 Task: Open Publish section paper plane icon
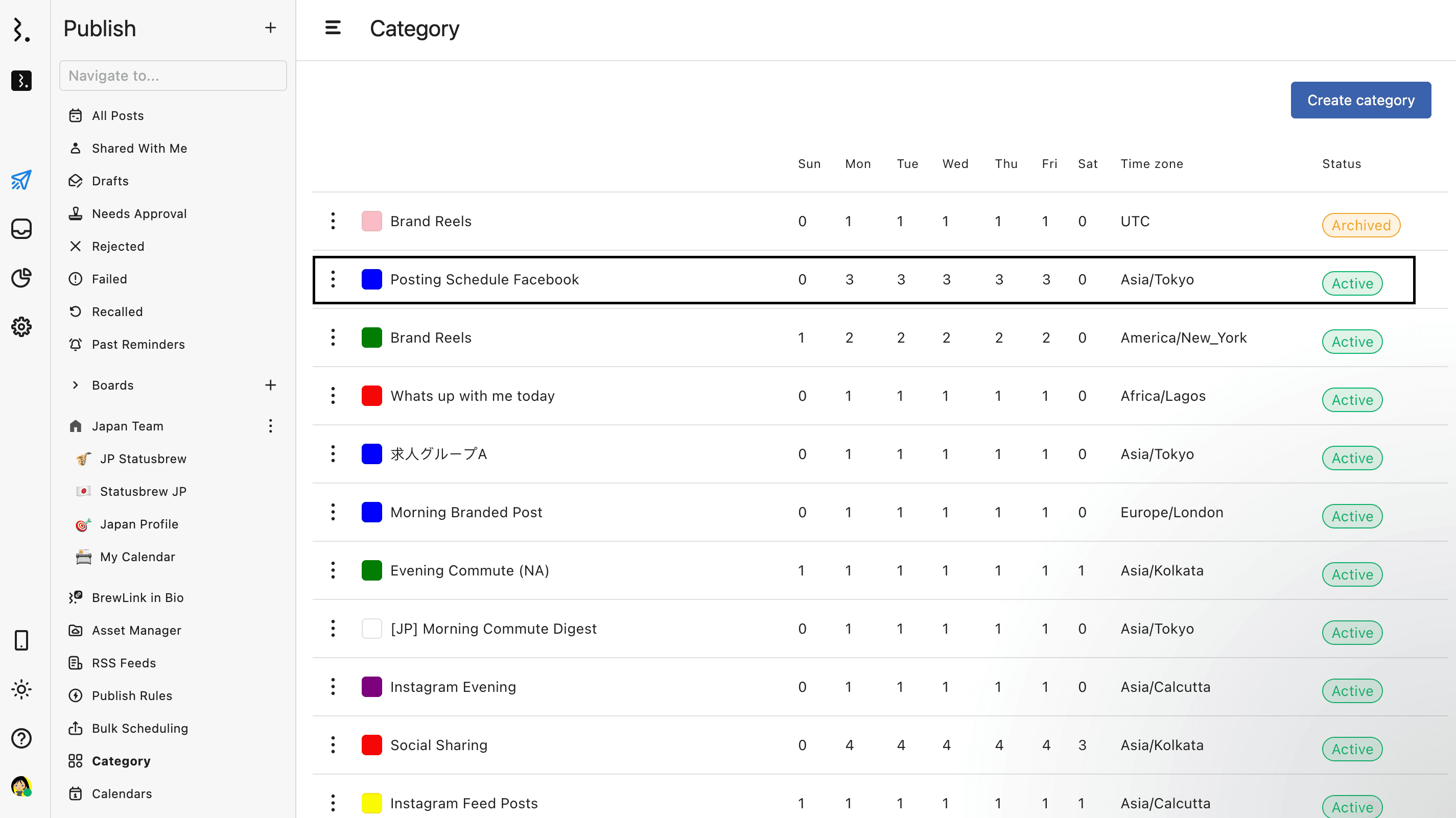pos(21,180)
